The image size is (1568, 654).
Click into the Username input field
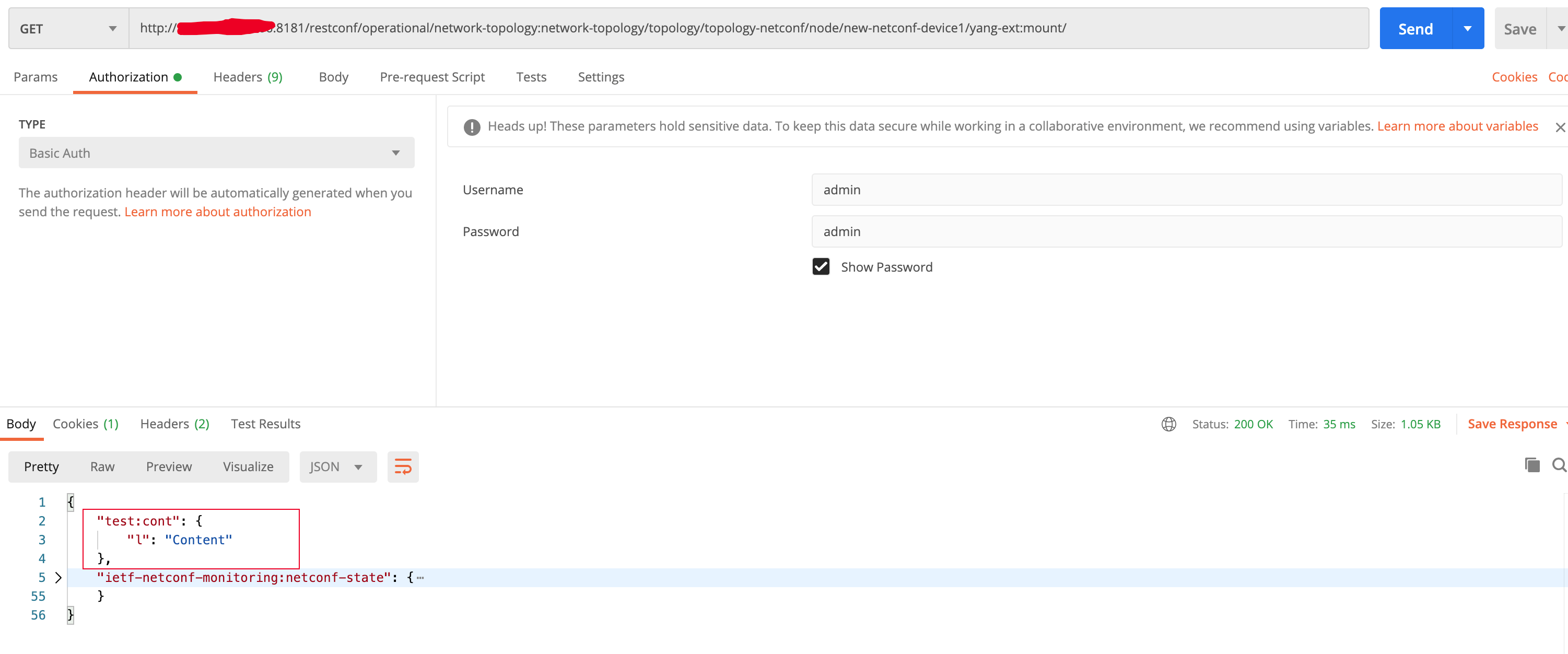click(x=1186, y=190)
